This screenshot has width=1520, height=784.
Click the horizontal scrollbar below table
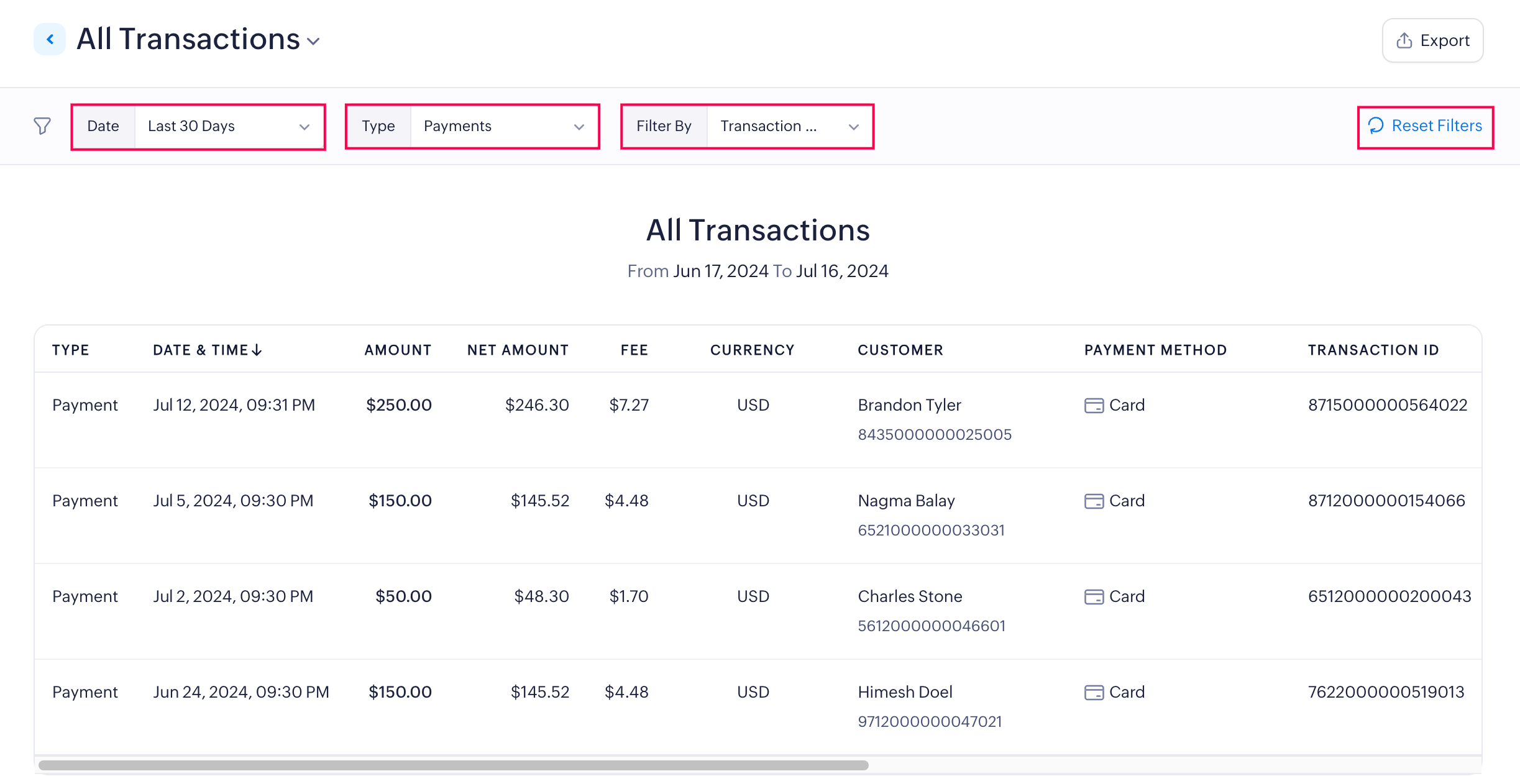pos(454,765)
